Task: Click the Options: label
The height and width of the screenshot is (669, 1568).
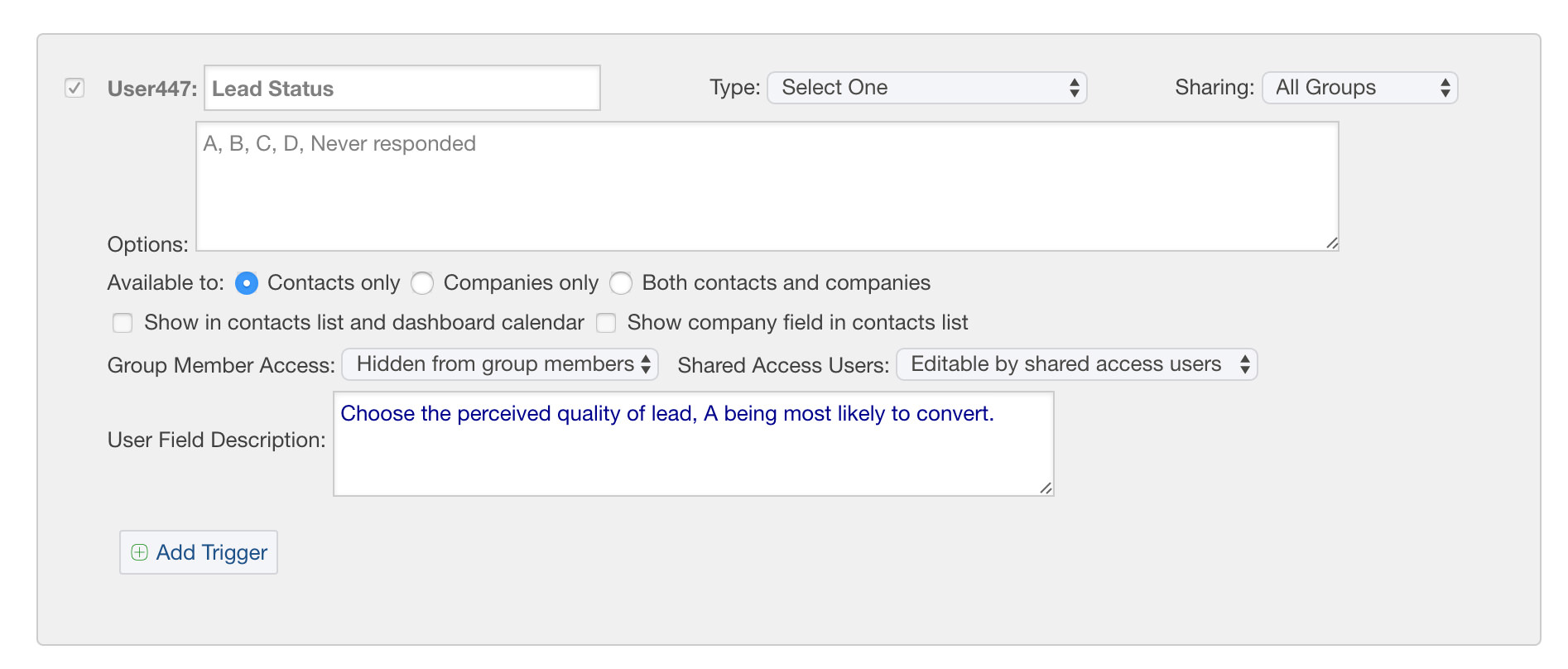Action: [148, 244]
